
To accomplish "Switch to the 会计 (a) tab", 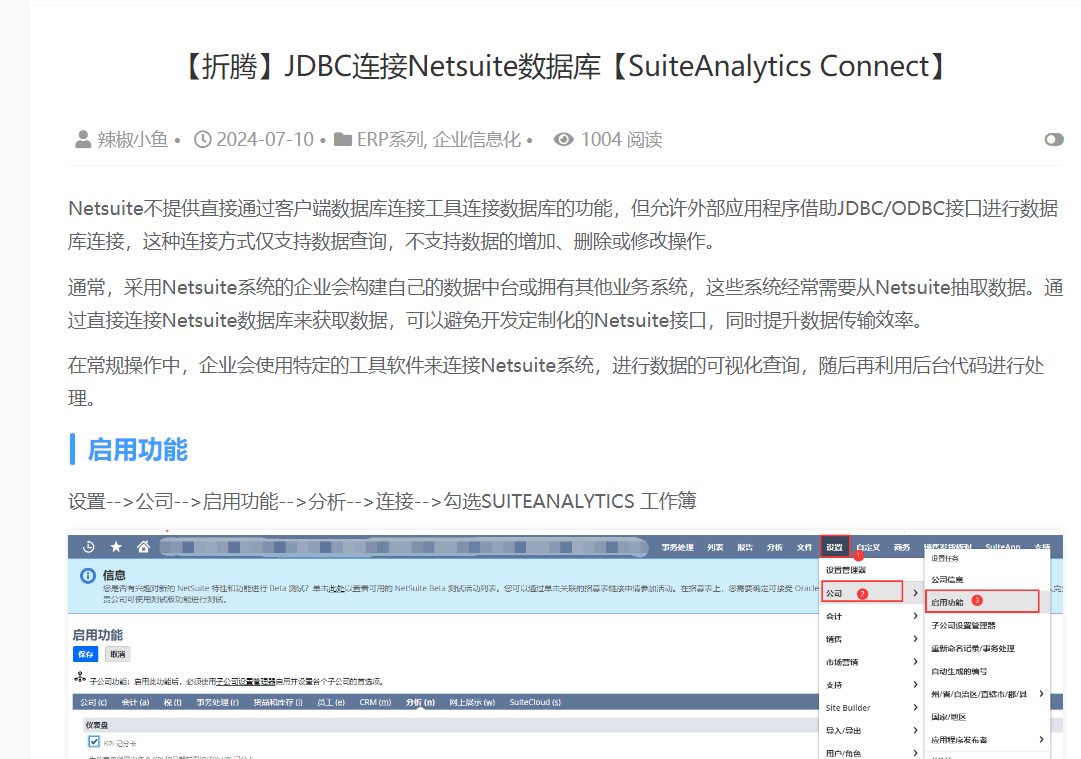I will tap(135, 702).
